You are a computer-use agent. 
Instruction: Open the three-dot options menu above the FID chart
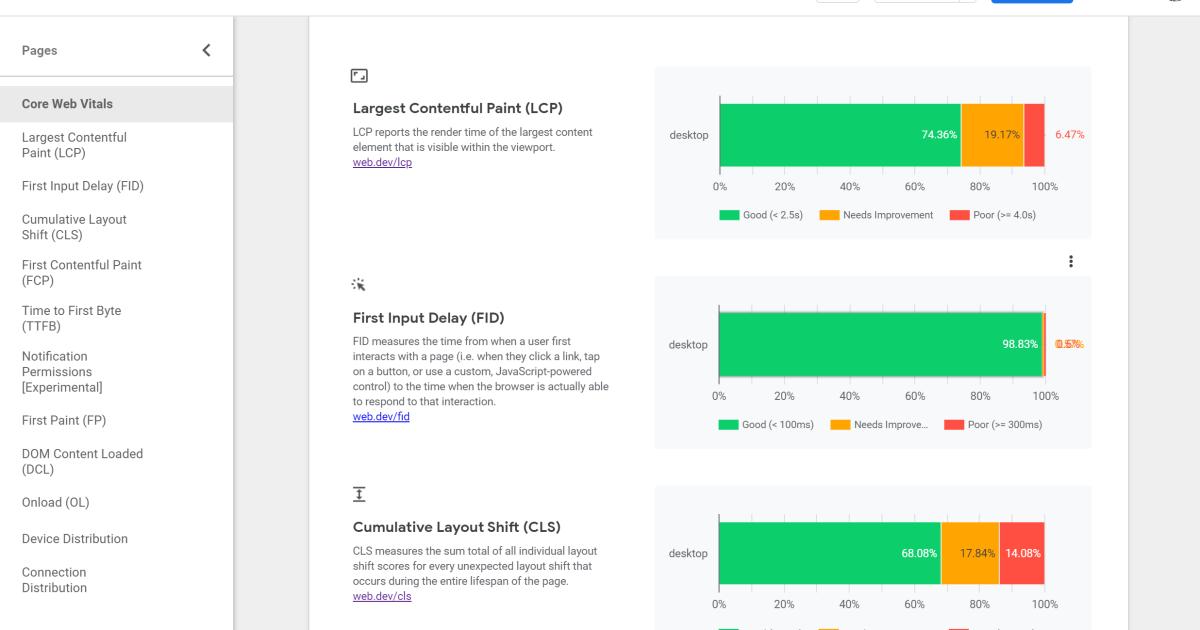tap(1071, 260)
